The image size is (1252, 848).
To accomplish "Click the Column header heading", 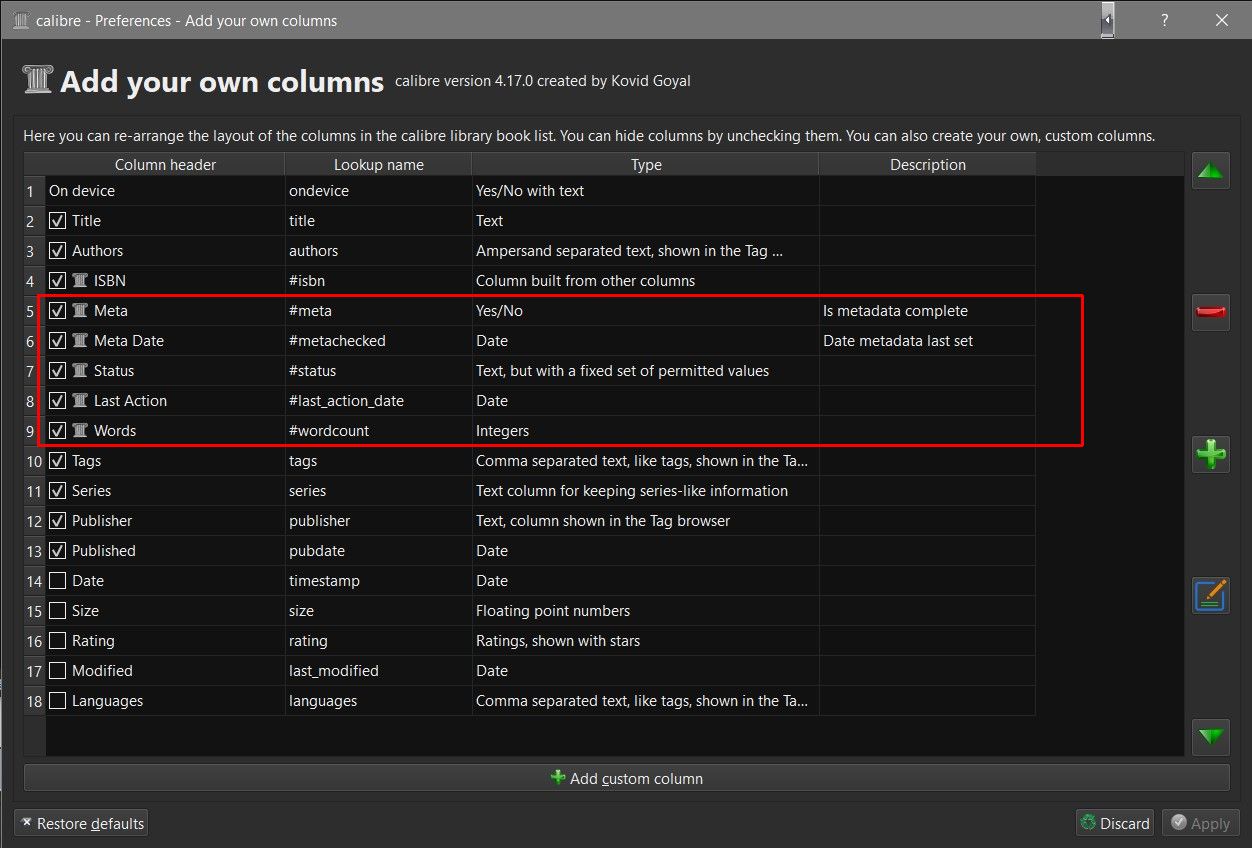I will (x=165, y=165).
